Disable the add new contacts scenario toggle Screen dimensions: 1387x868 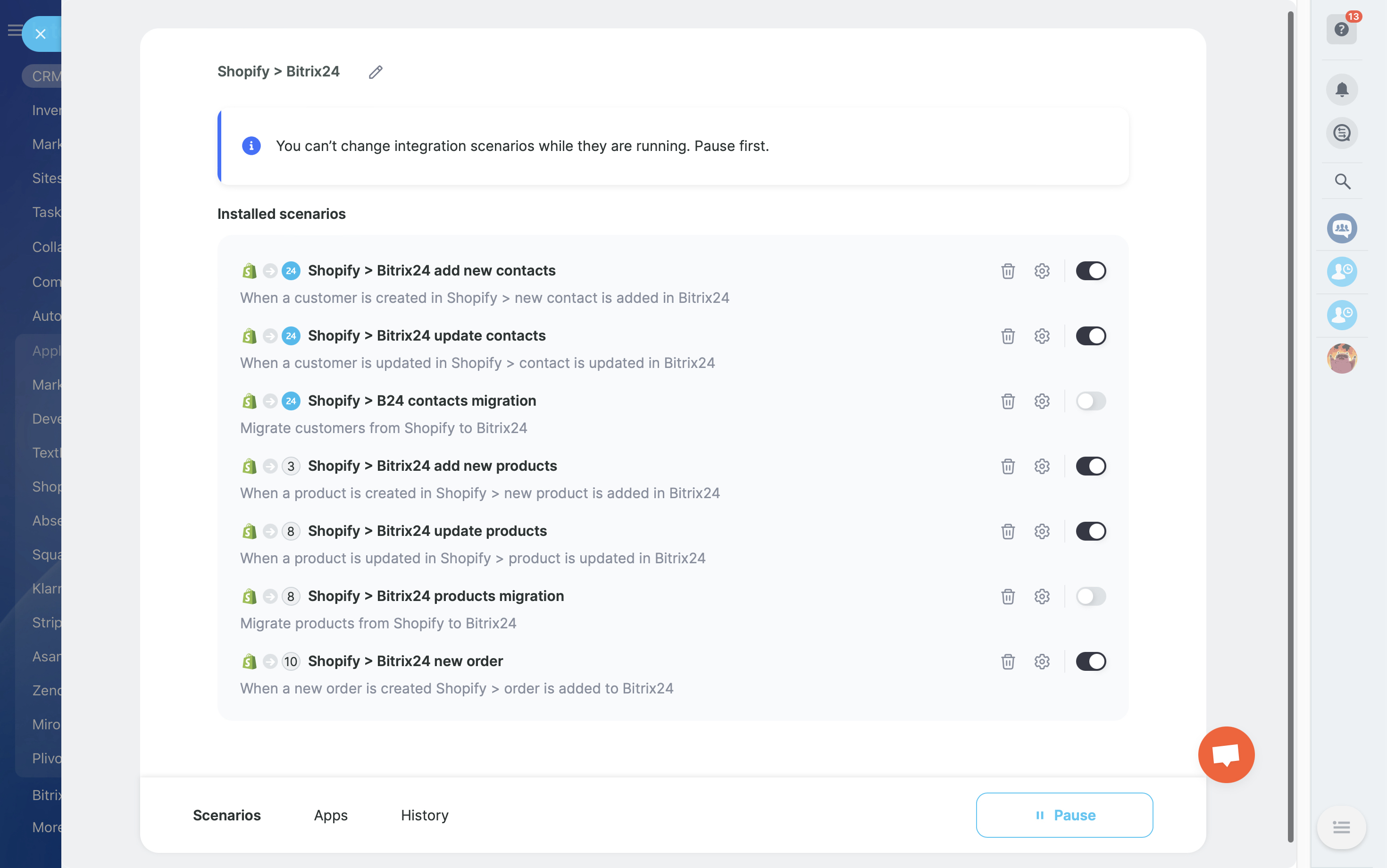[x=1090, y=271]
